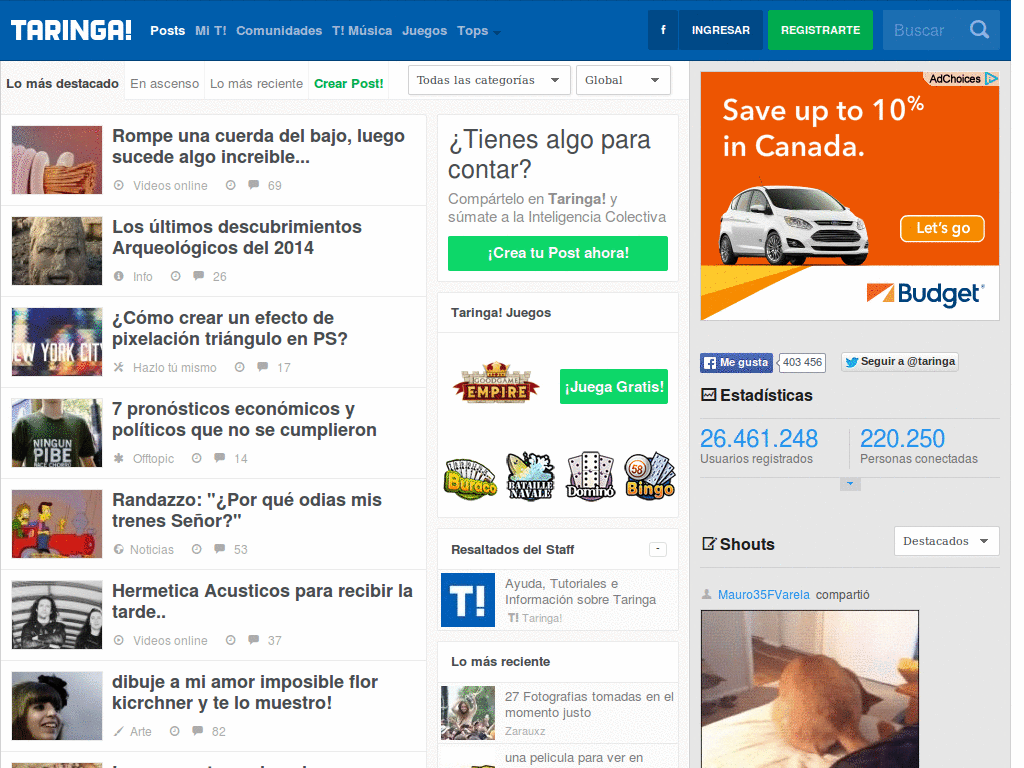The height and width of the screenshot is (768, 1024).
Task: Open the Bataille Navale game icon
Action: (x=530, y=477)
